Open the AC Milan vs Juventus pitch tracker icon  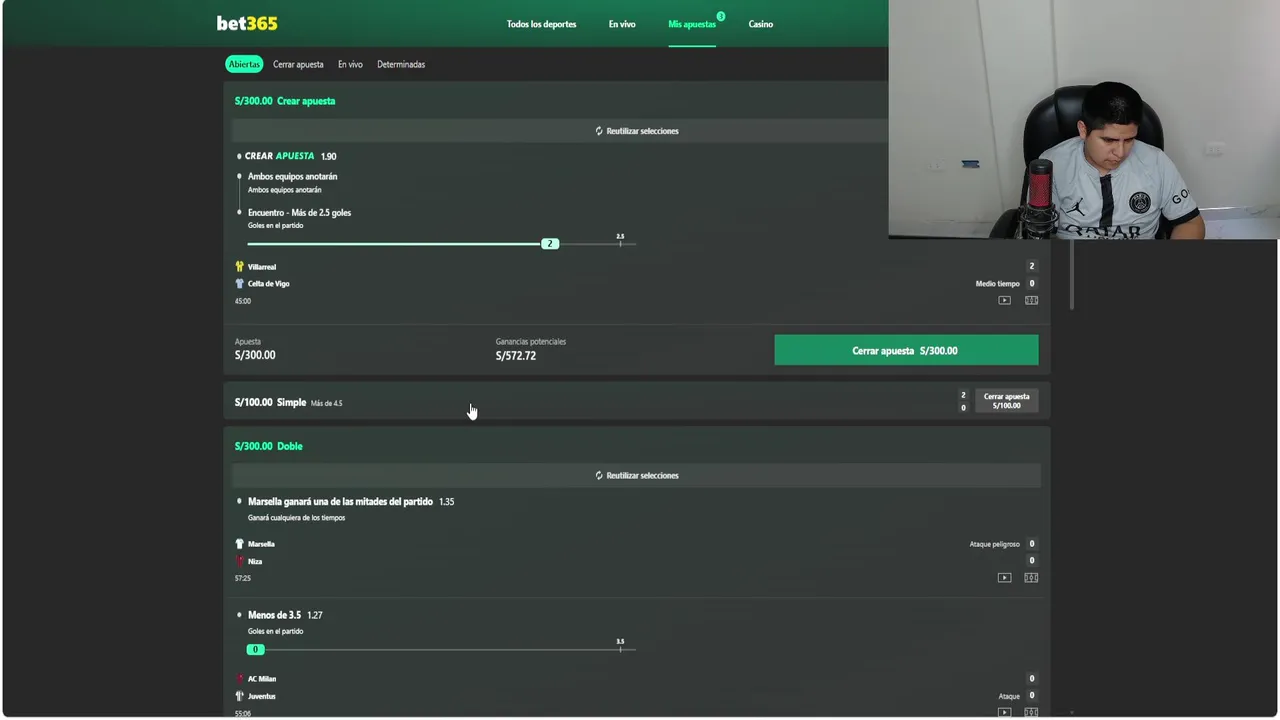click(x=1031, y=712)
